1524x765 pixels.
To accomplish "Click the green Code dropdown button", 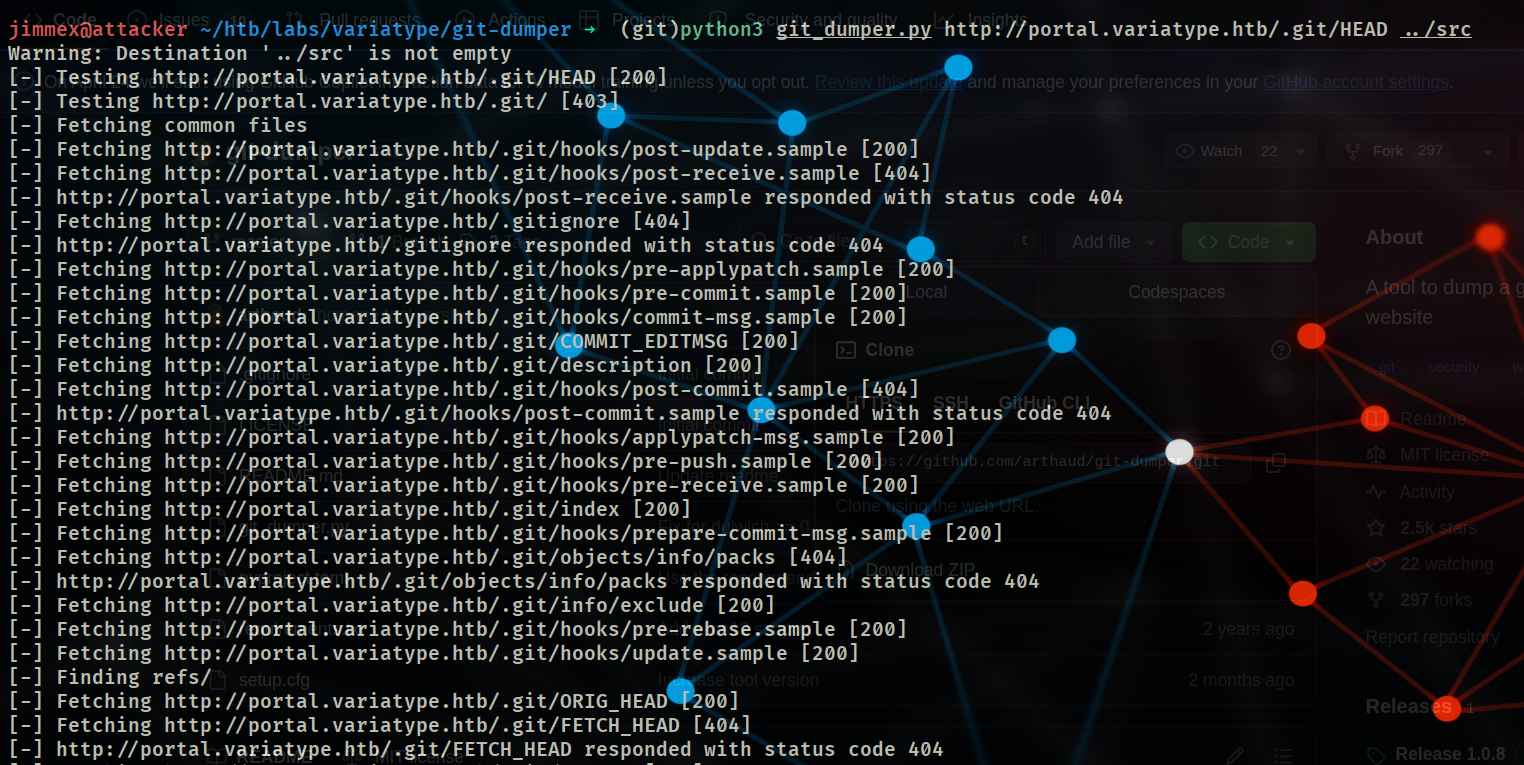I will coord(1248,242).
